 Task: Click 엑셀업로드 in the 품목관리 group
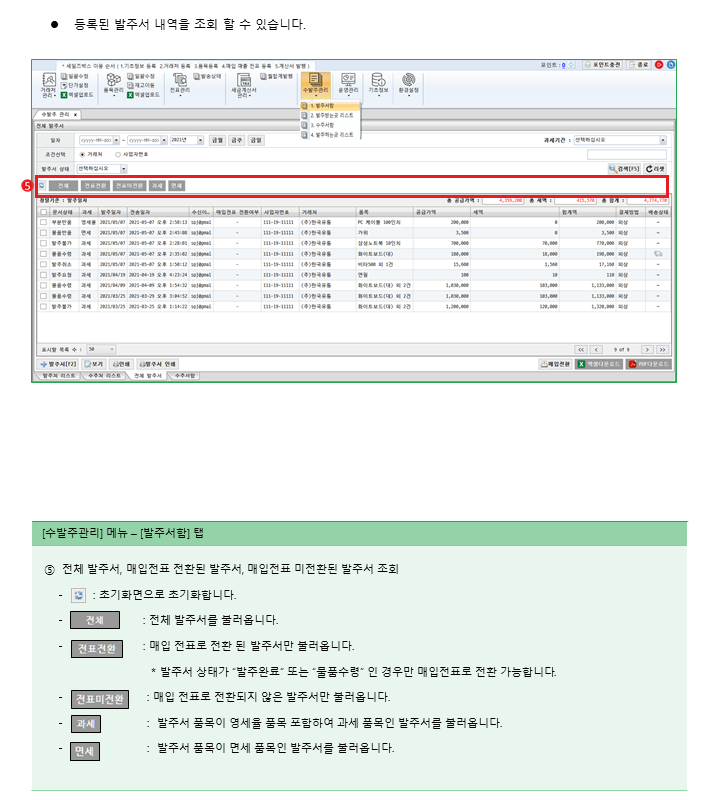pyautogui.click(x=143, y=95)
